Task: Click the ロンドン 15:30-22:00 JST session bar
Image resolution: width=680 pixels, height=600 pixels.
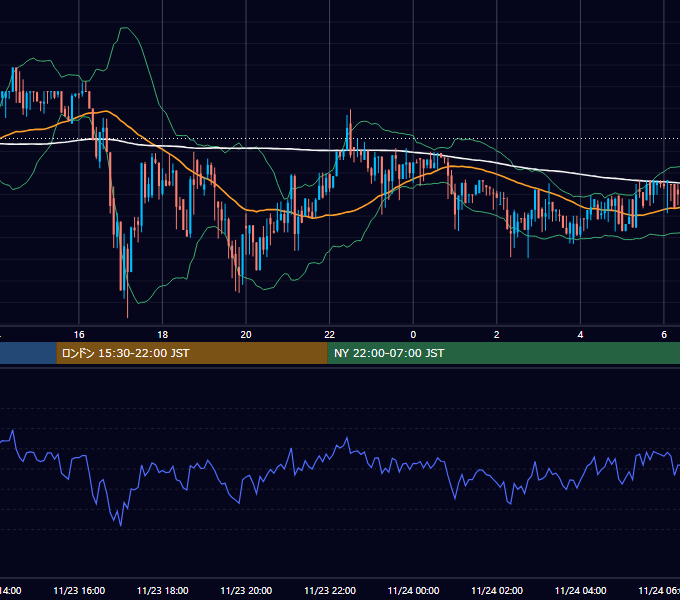Action: point(192,353)
